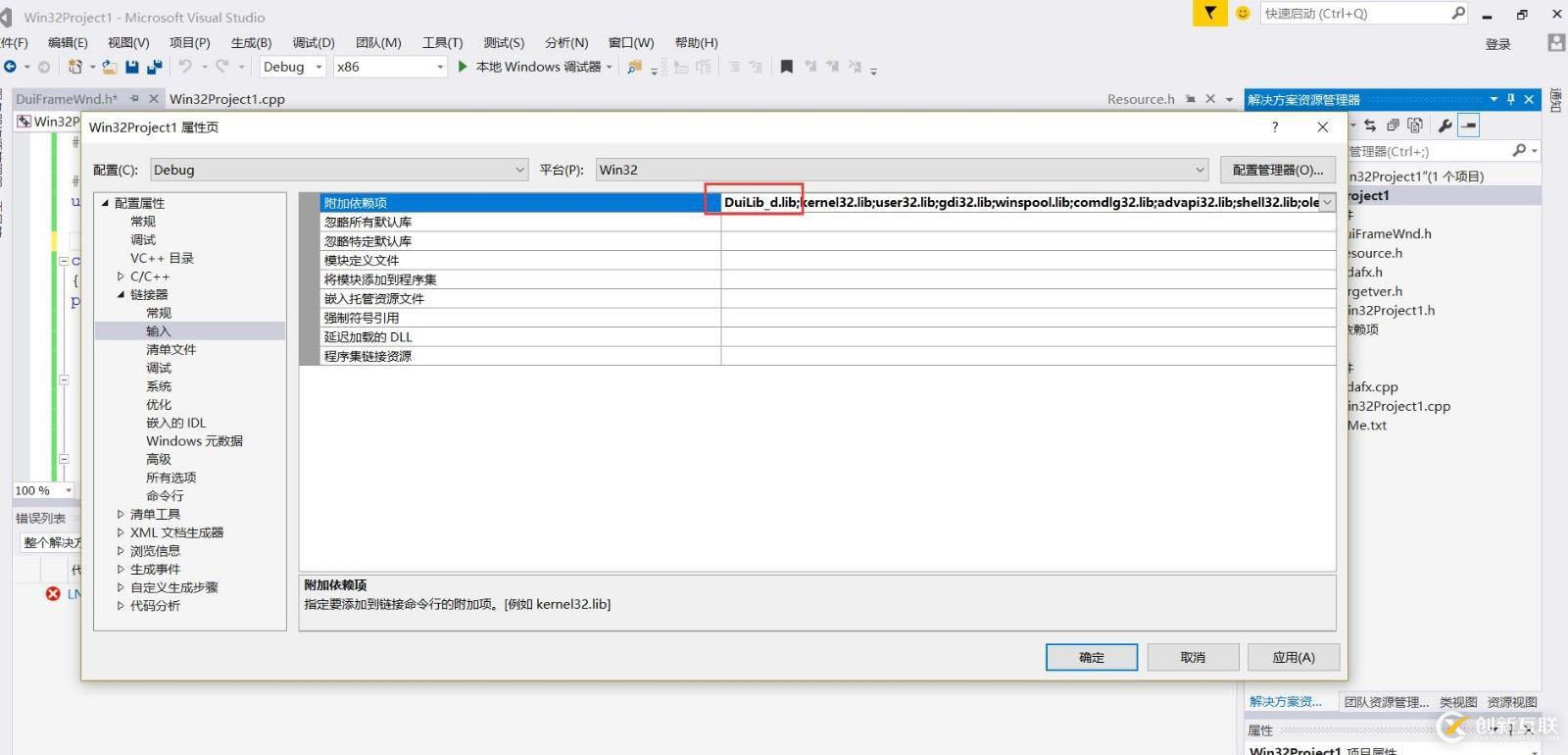Select the VC++ 目录 tree item
The width and height of the screenshot is (1568, 755).
(x=162, y=258)
